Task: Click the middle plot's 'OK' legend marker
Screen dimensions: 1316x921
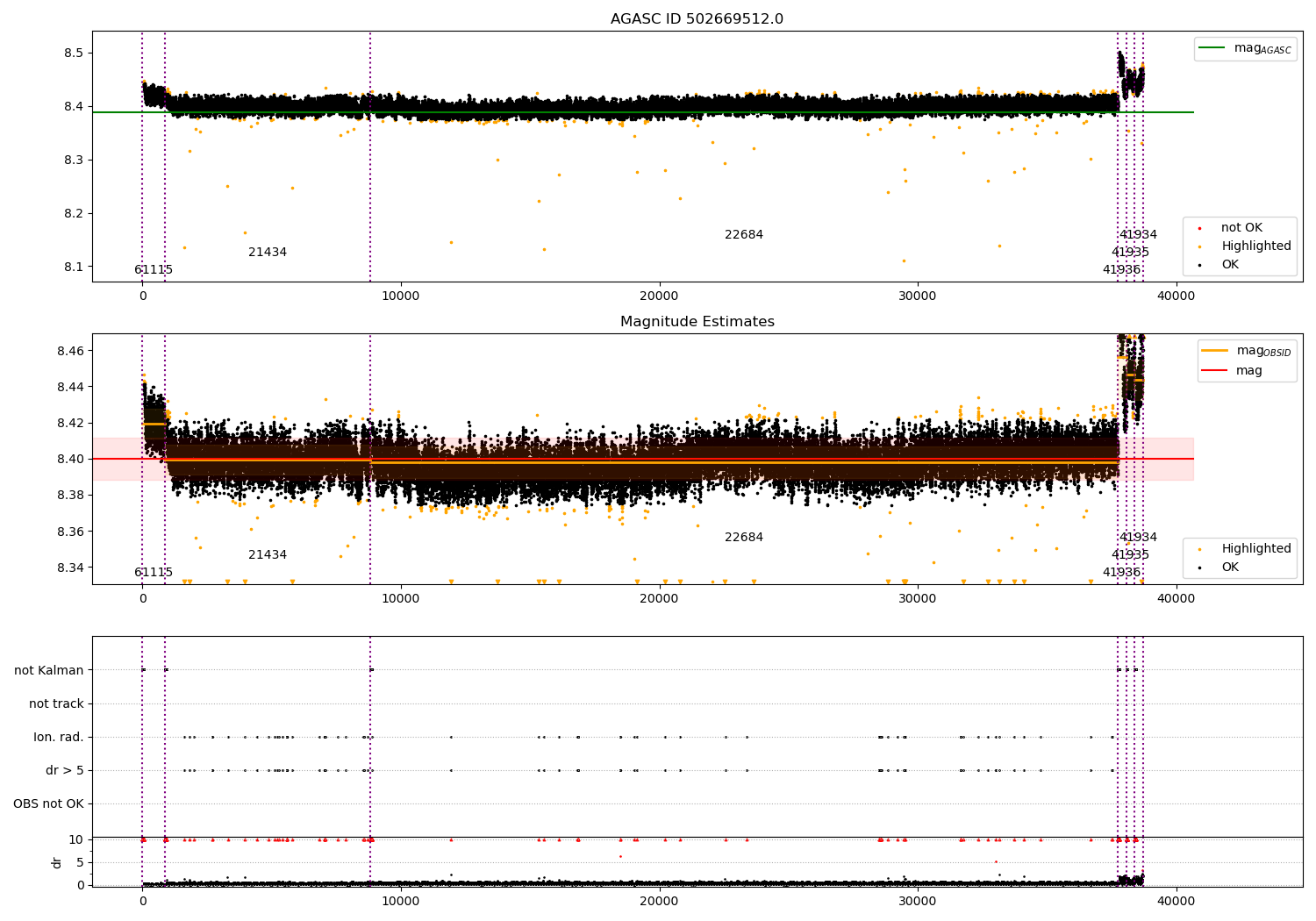Action: [x=1199, y=568]
